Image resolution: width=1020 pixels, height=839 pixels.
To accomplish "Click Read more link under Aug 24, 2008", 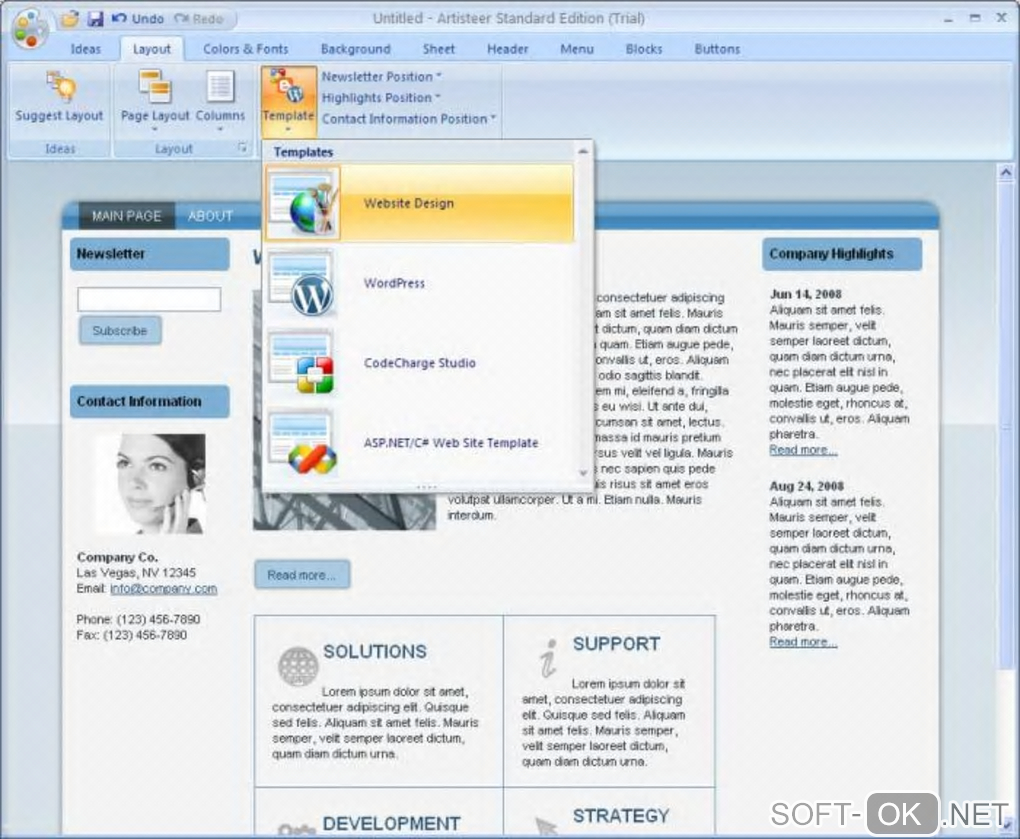I will pos(803,642).
